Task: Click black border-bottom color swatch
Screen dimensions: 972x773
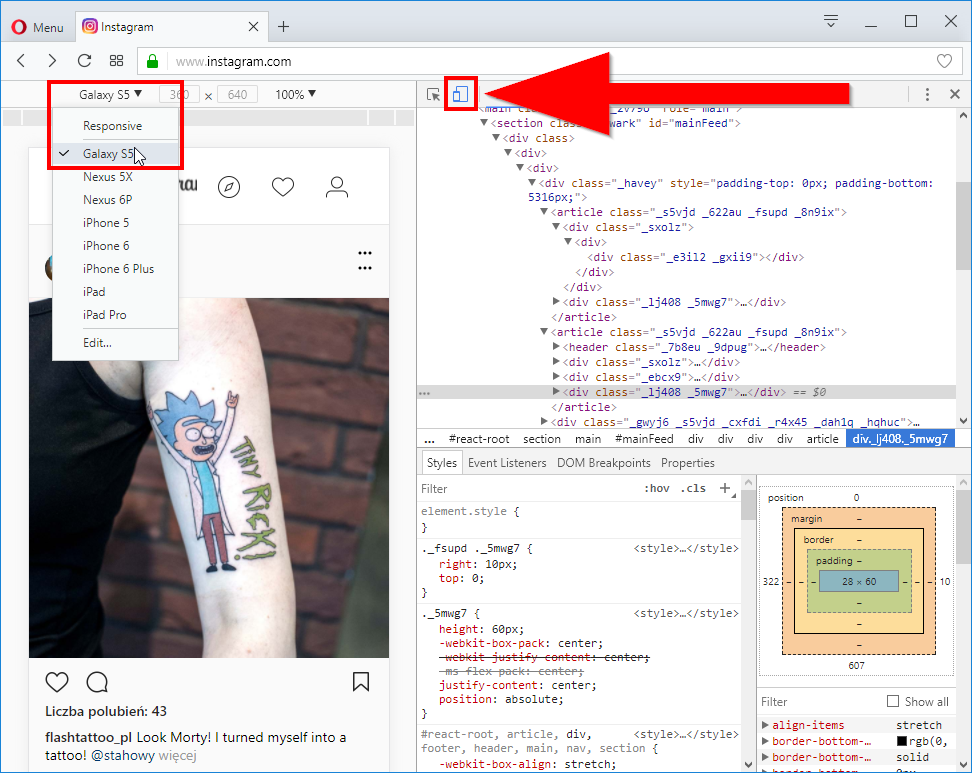Action: (x=902, y=741)
